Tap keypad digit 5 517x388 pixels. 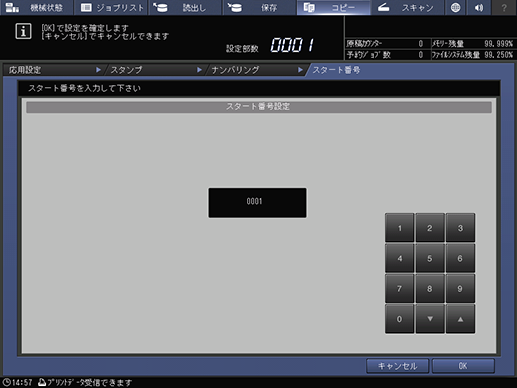point(430,258)
